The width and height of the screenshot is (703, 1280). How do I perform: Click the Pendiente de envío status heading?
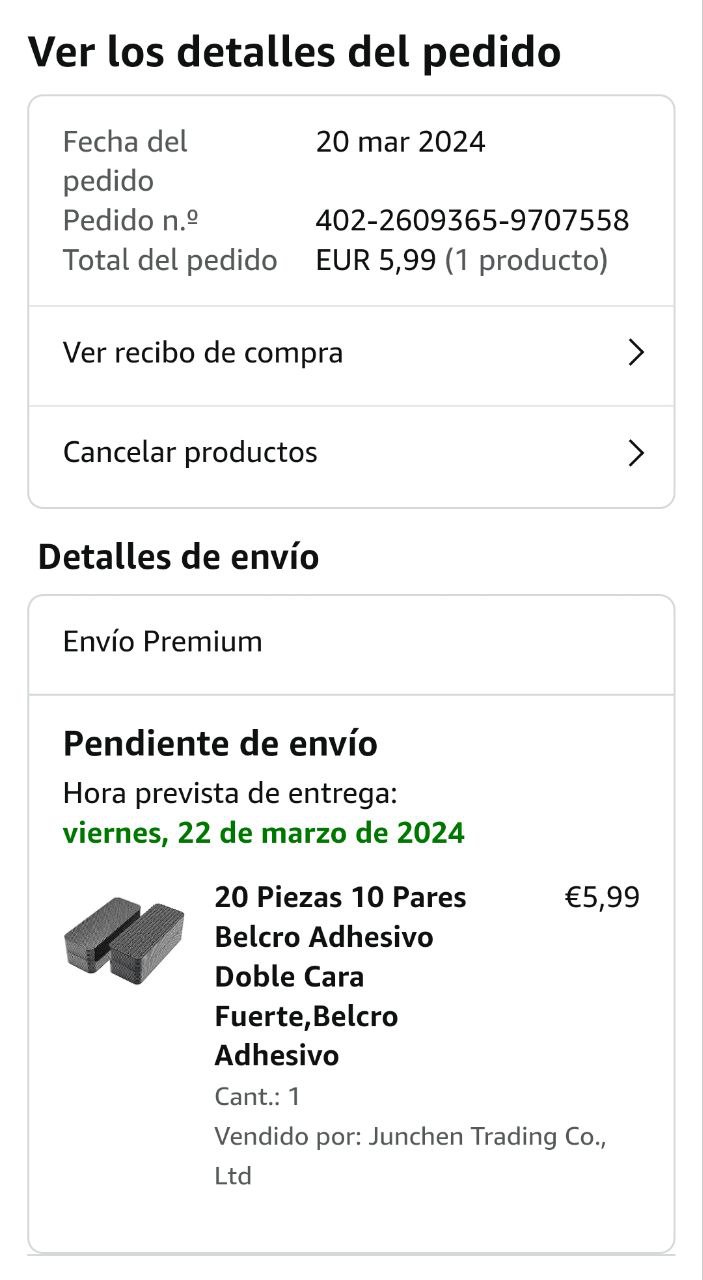click(220, 744)
